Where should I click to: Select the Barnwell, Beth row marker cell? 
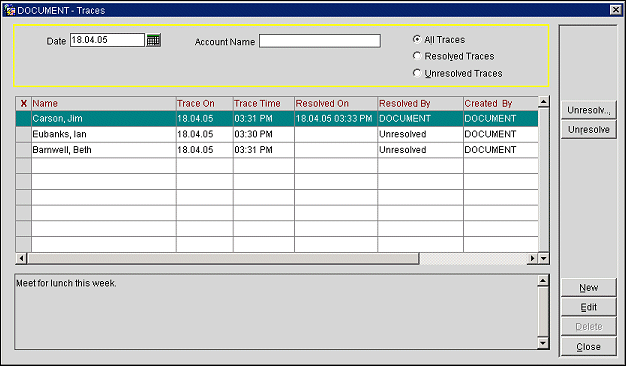[24, 150]
